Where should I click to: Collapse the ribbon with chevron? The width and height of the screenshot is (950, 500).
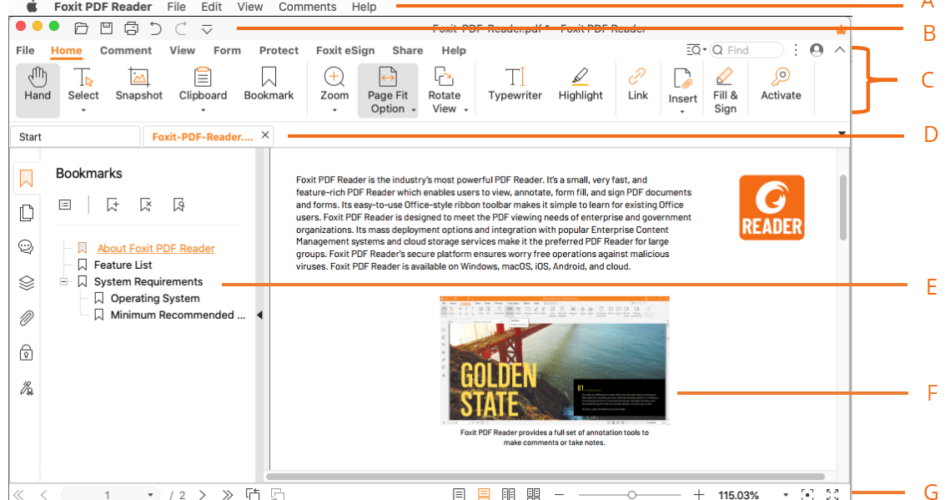click(839, 50)
